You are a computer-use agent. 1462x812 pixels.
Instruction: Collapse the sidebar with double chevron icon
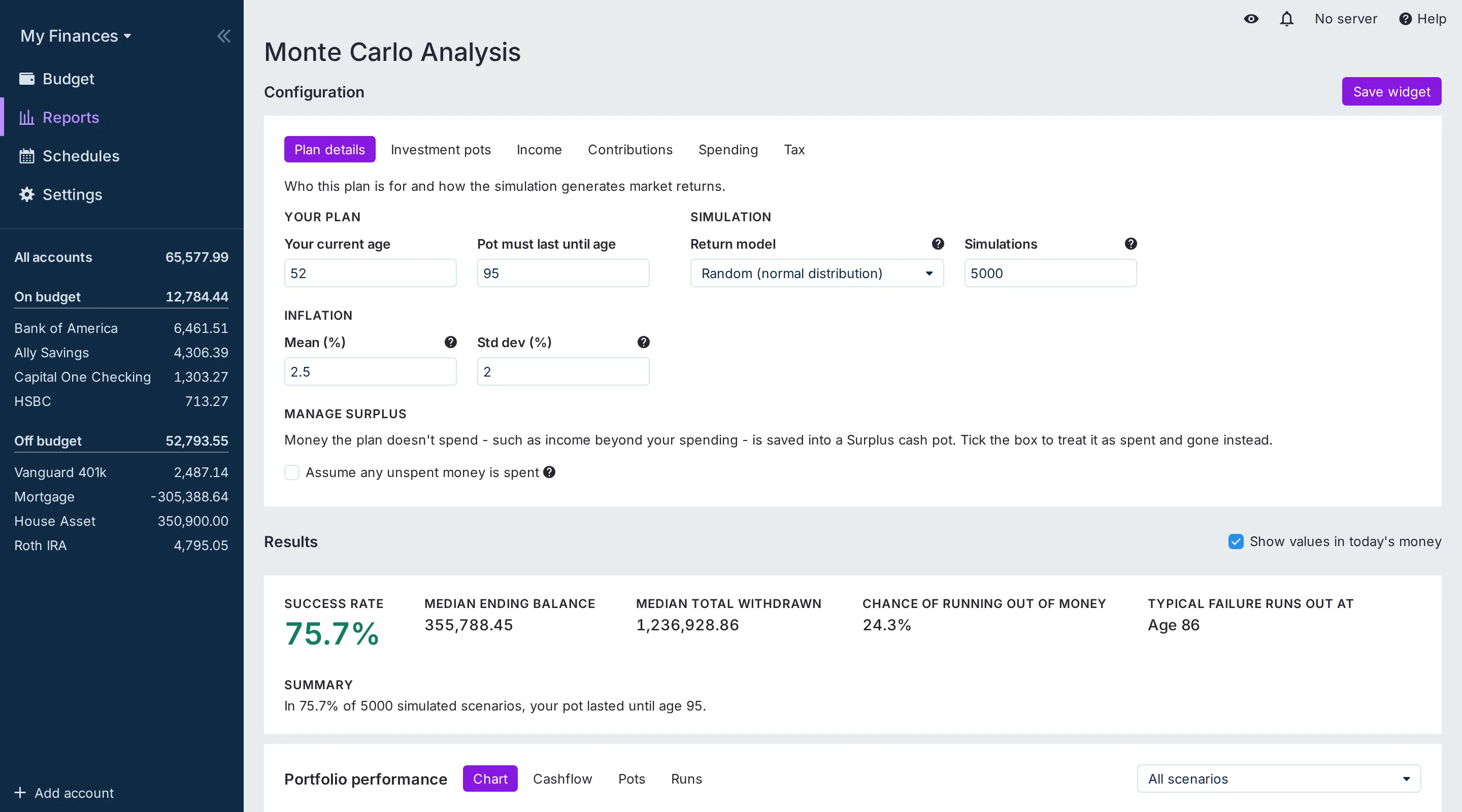coord(223,37)
